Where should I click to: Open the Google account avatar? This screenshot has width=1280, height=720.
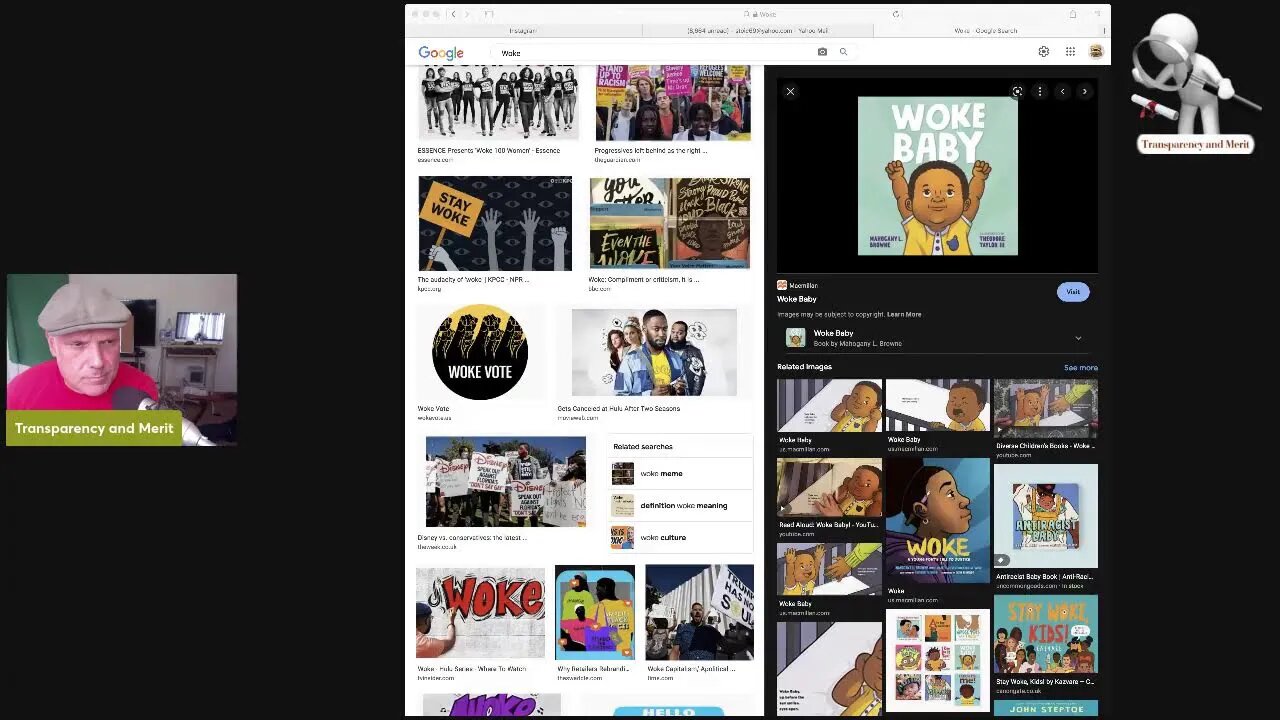(x=1096, y=52)
